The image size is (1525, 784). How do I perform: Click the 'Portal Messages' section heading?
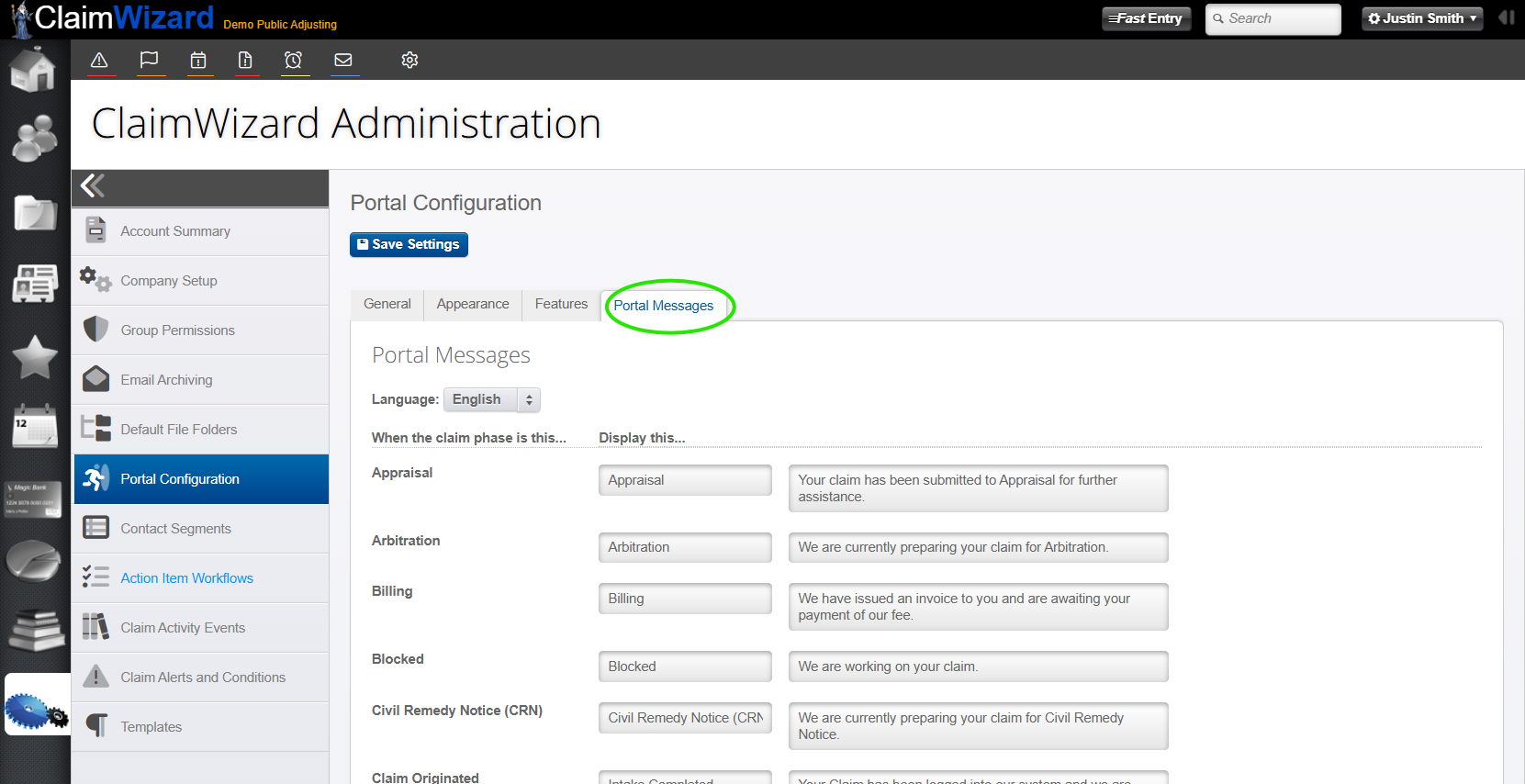451,355
